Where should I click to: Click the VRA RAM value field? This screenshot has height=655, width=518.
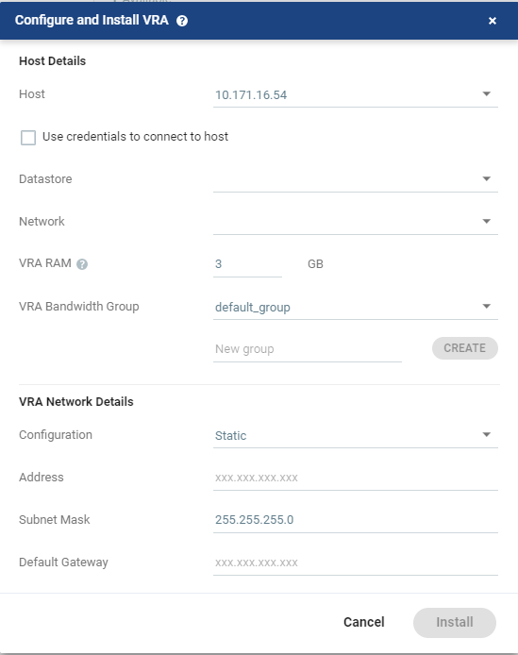247,264
